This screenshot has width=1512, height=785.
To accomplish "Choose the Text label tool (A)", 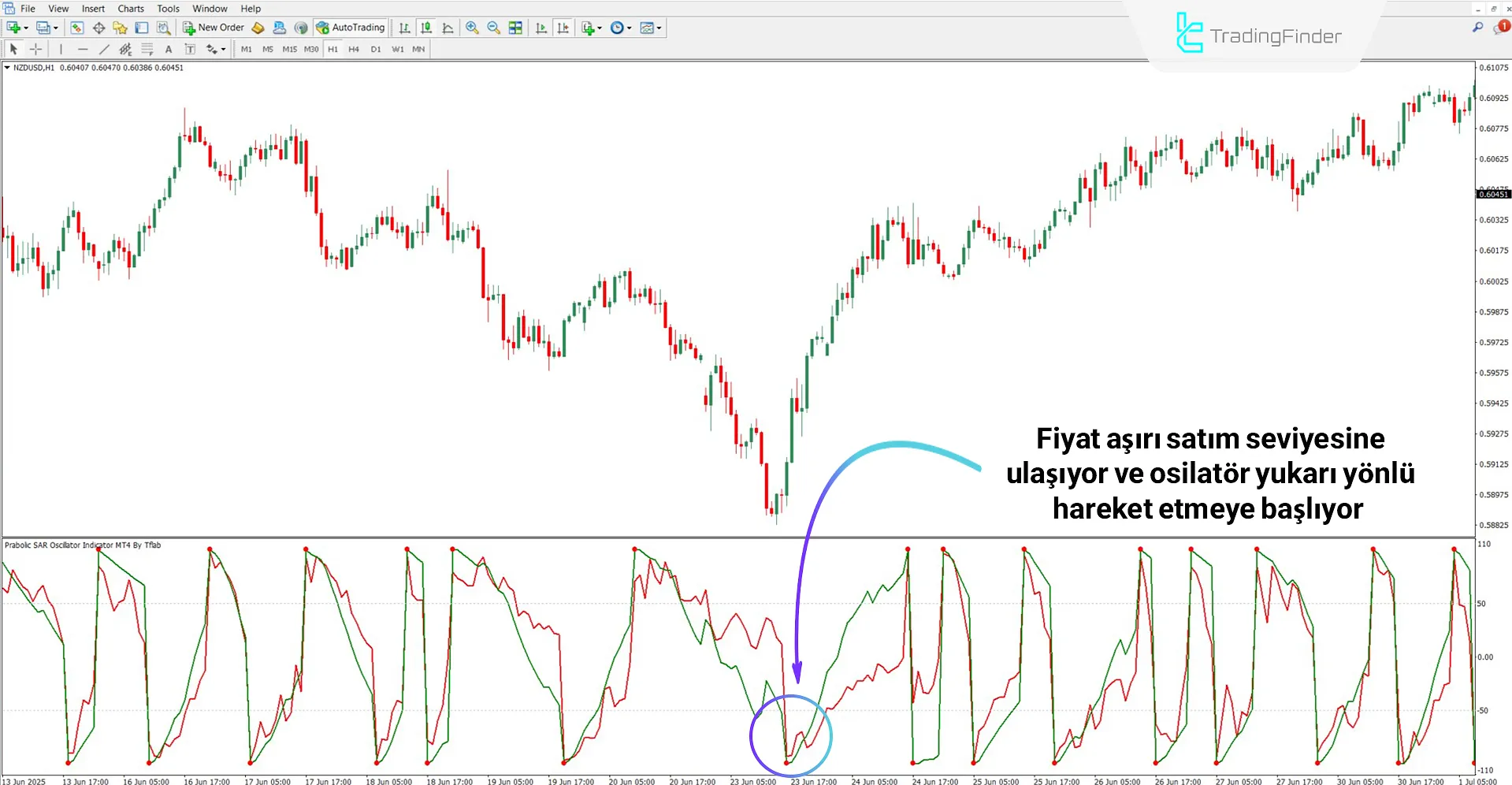I will pos(168,49).
